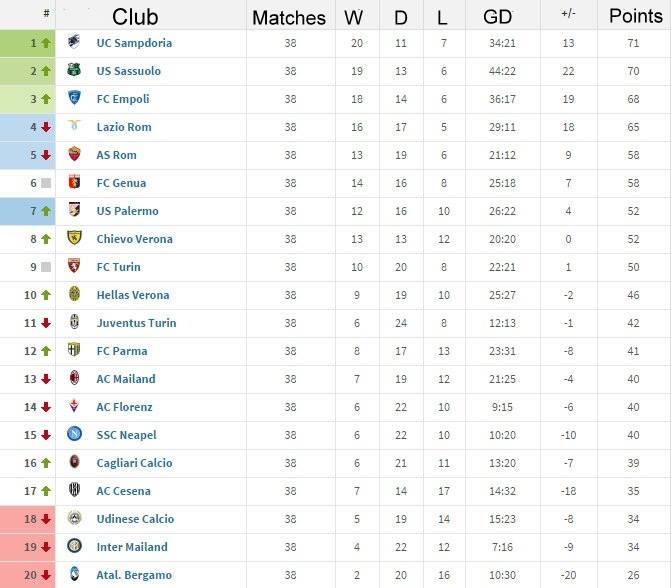Sort table by the Matches column header

(289, 18)
